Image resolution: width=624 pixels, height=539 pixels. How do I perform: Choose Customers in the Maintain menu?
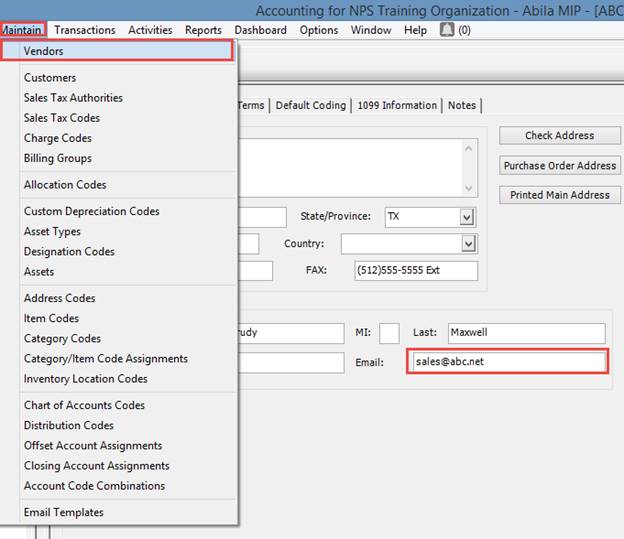click(x=50, y=78)
